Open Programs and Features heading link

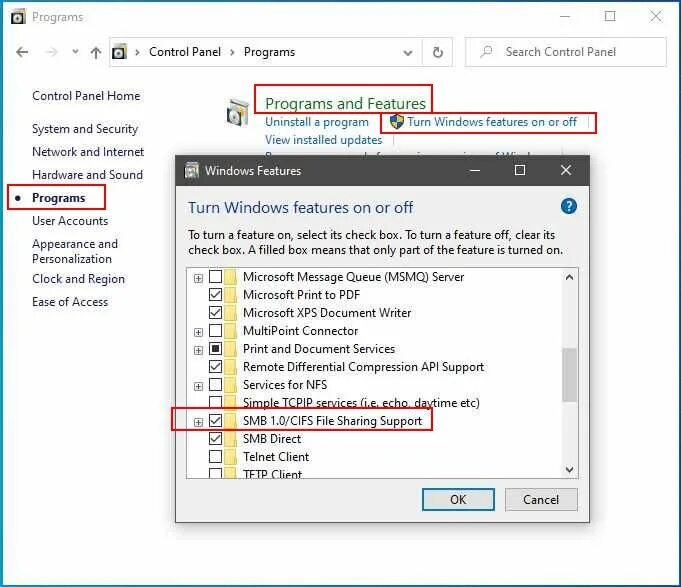tap(345, 103)
